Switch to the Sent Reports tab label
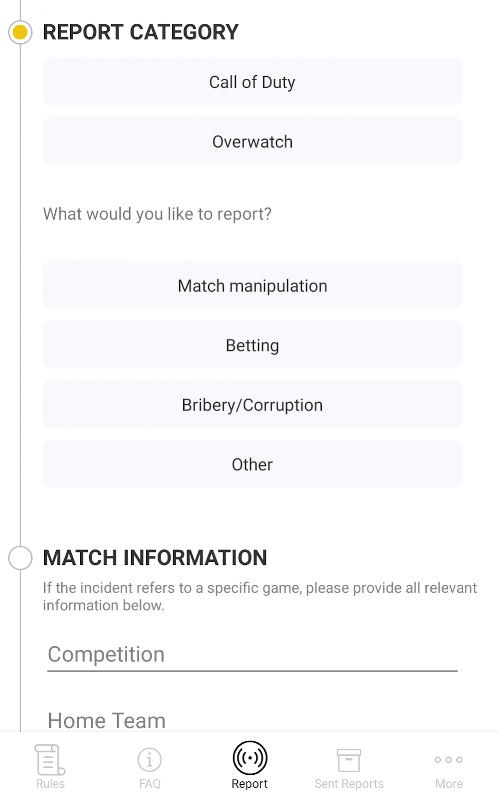Image resolution: width=499 pixels, height=800 pixels. (349, 784)
